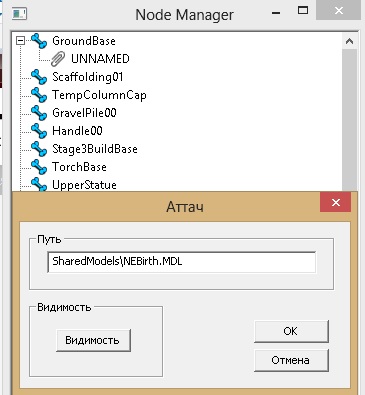The width and height of the screenshot is (365, 395).
Task: Close the Аттач dialog
Action: [336, 202]
